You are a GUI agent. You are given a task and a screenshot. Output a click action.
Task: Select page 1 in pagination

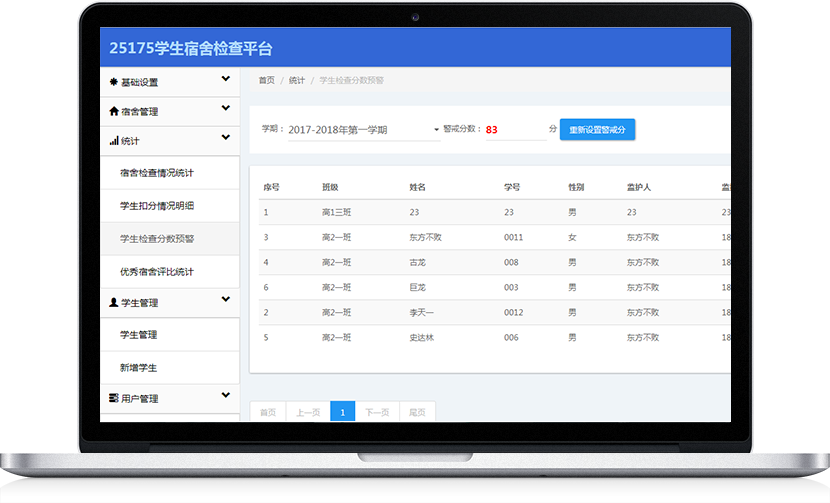coord(342,412)
